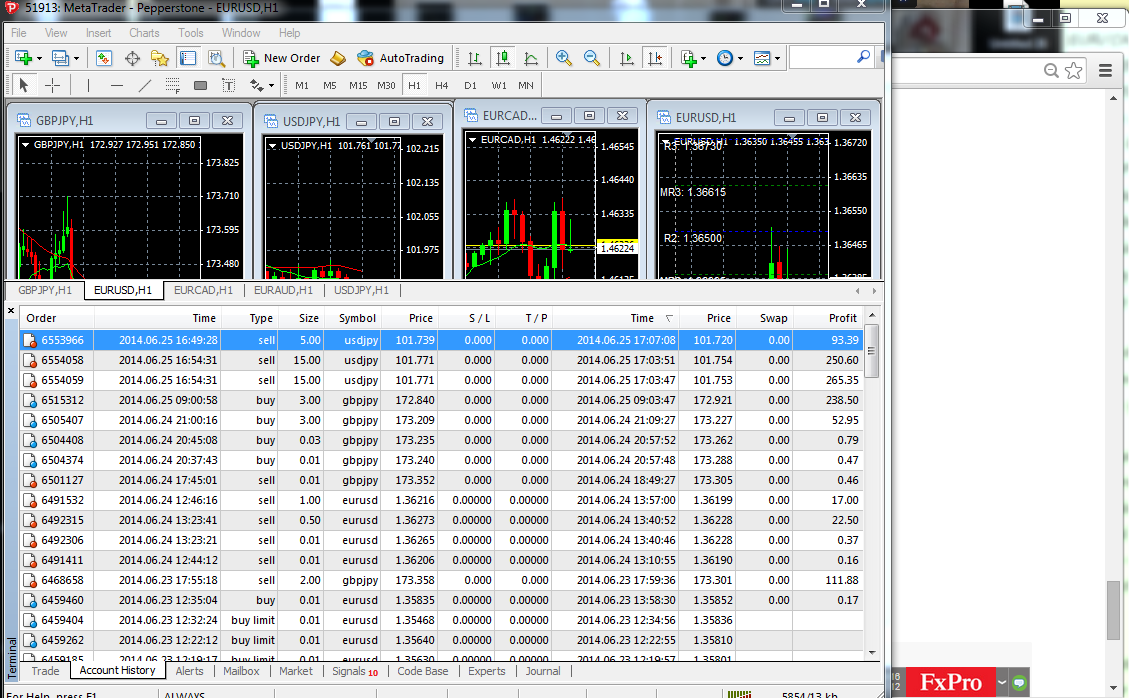The width and height of the screenshot is (1129, 698).
Task: Expand the EURCAD,H1 chart title dropdown triangle
Action: click(472, 140)
